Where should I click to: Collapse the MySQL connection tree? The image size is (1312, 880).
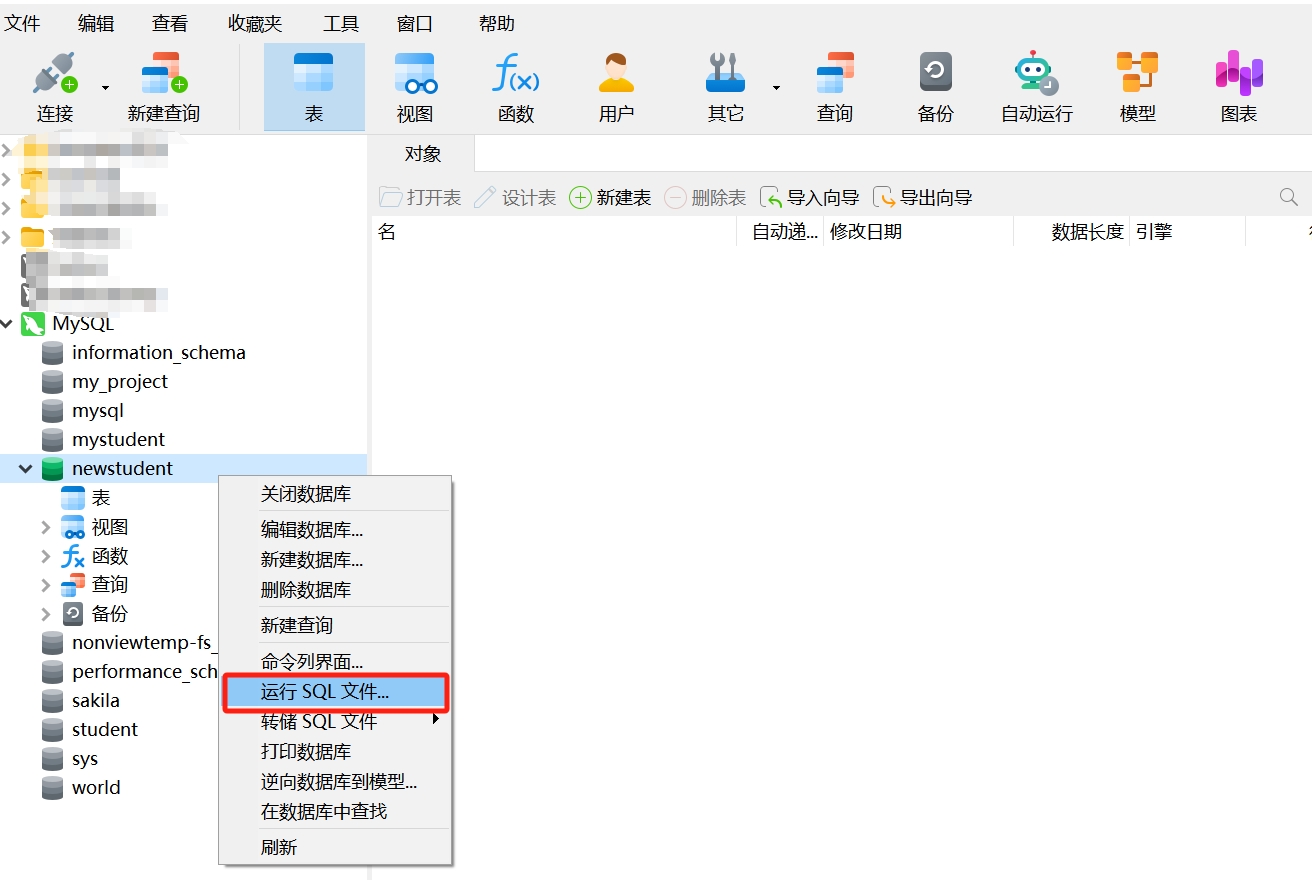tap(8, 323)
